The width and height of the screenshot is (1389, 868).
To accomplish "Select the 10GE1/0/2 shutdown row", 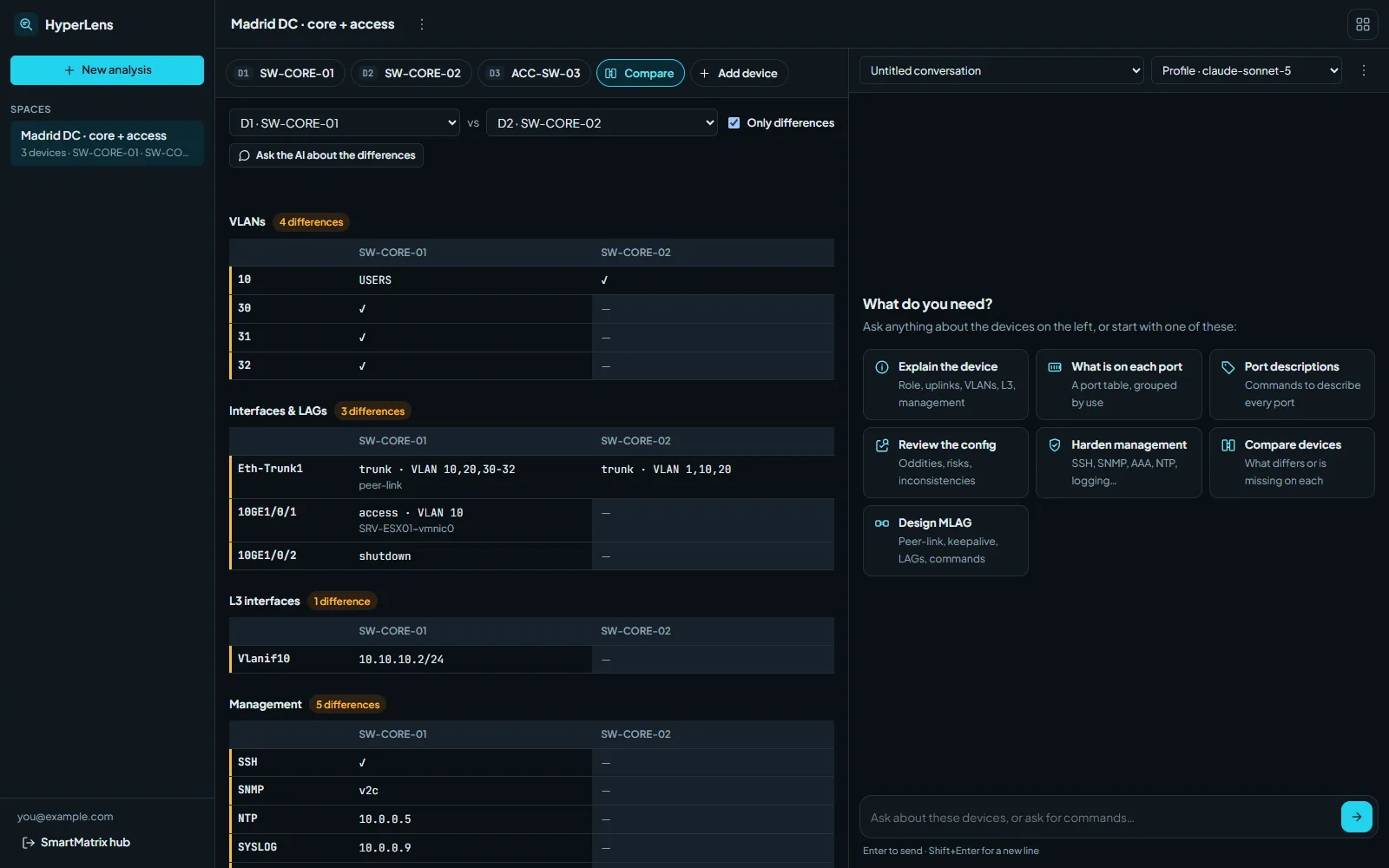I will click(x=531, y=556).
